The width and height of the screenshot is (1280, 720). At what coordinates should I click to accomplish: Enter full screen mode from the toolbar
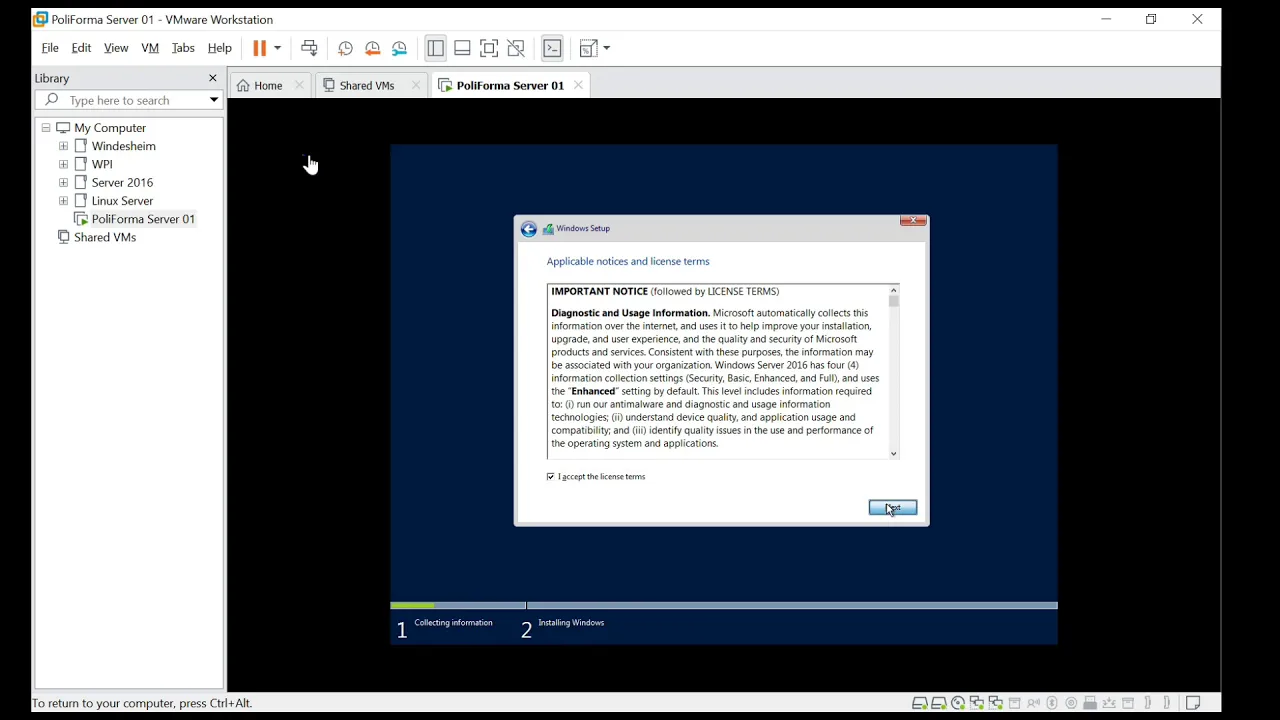point(489,48)
